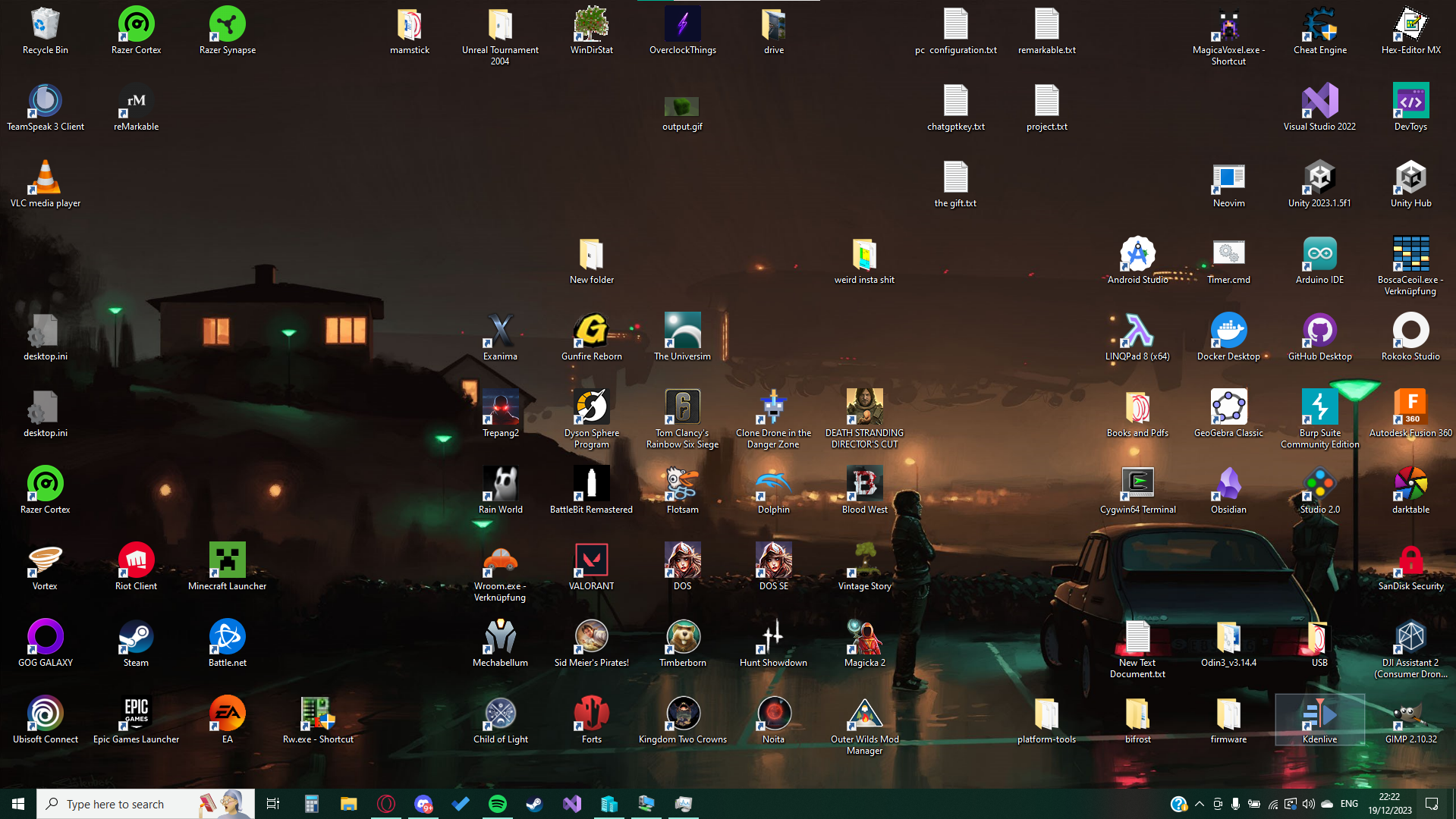Select the remarkable.txt file
Image resolution: width=1456 pixels, height=819 pixels.
(1047, 30)
